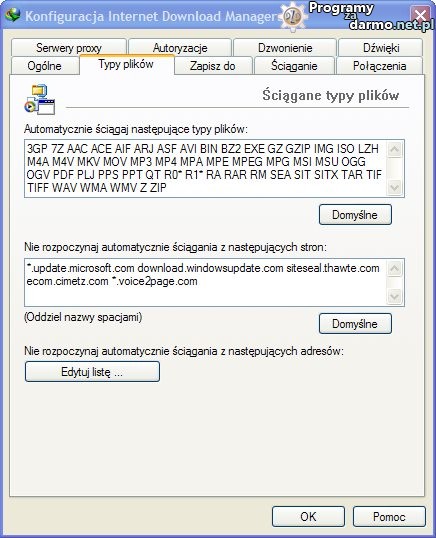Switch to the Autoryzacje tab
This screenshot has height=538, width=436.
(x=180, y=48)
